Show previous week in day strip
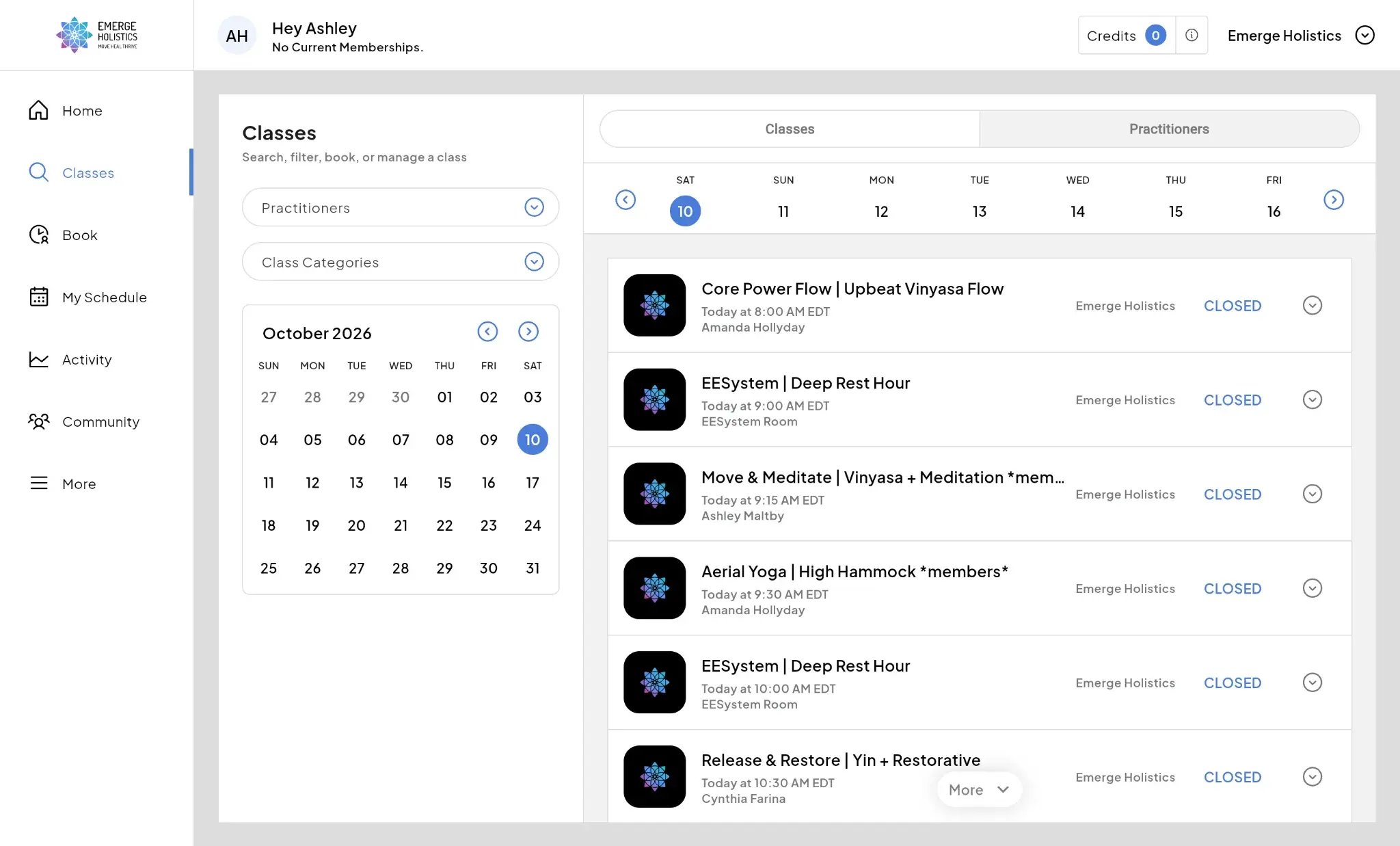 coord(625,200)
